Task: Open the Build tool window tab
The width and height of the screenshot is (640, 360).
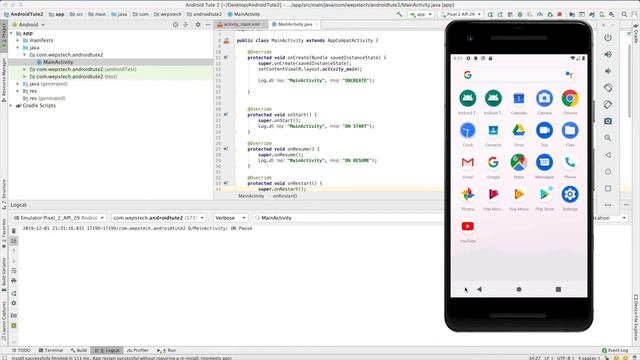Action: click(x=78, y=350)
